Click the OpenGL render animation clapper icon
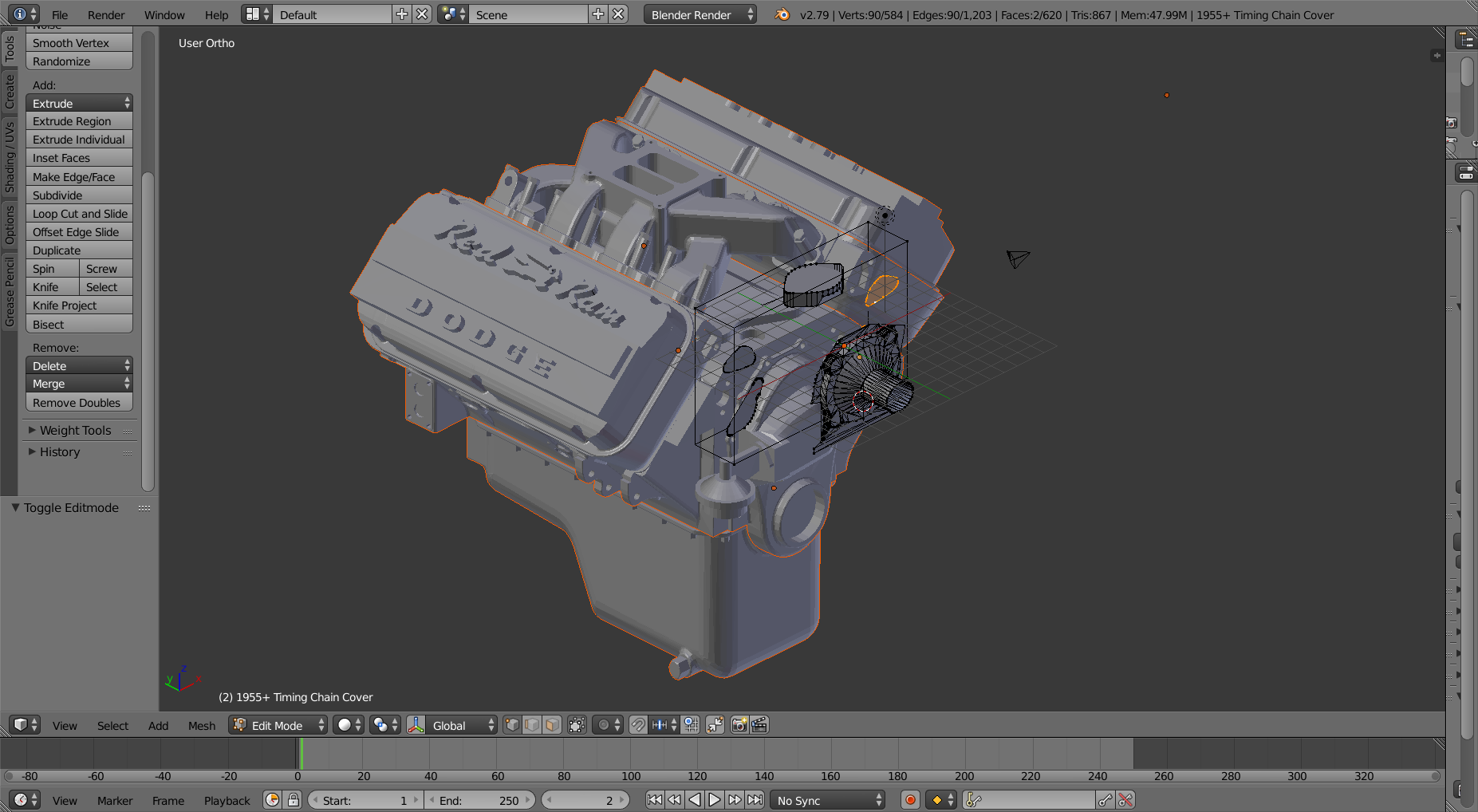The width and height of the screenshot is (1478, 812). (x=759, y=725)
